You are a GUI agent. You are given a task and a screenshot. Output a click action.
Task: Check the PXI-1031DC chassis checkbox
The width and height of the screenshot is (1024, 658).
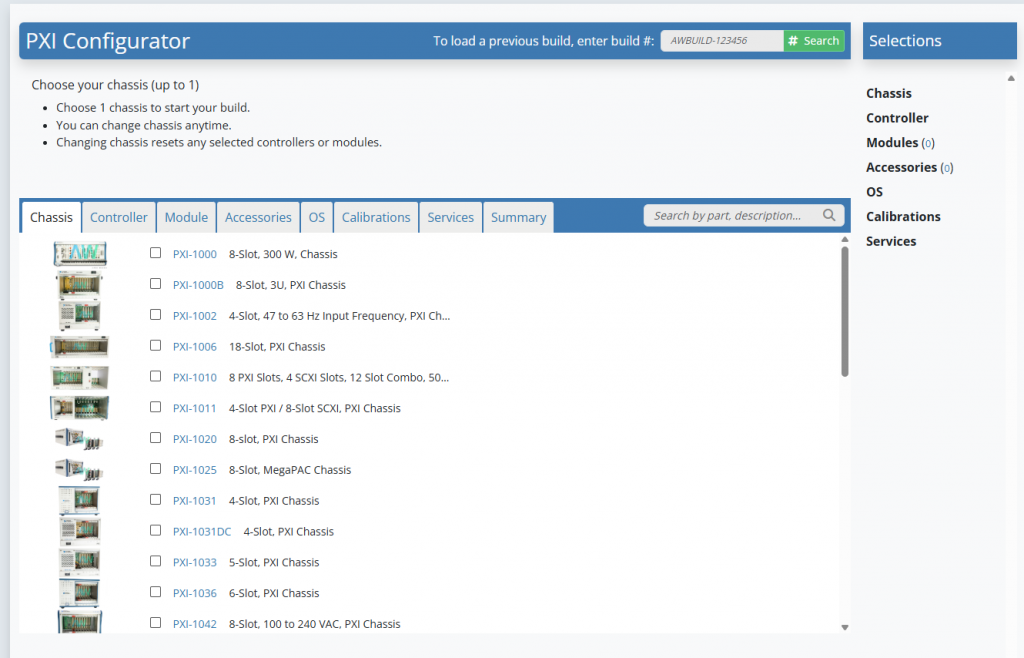coord(155,530)
